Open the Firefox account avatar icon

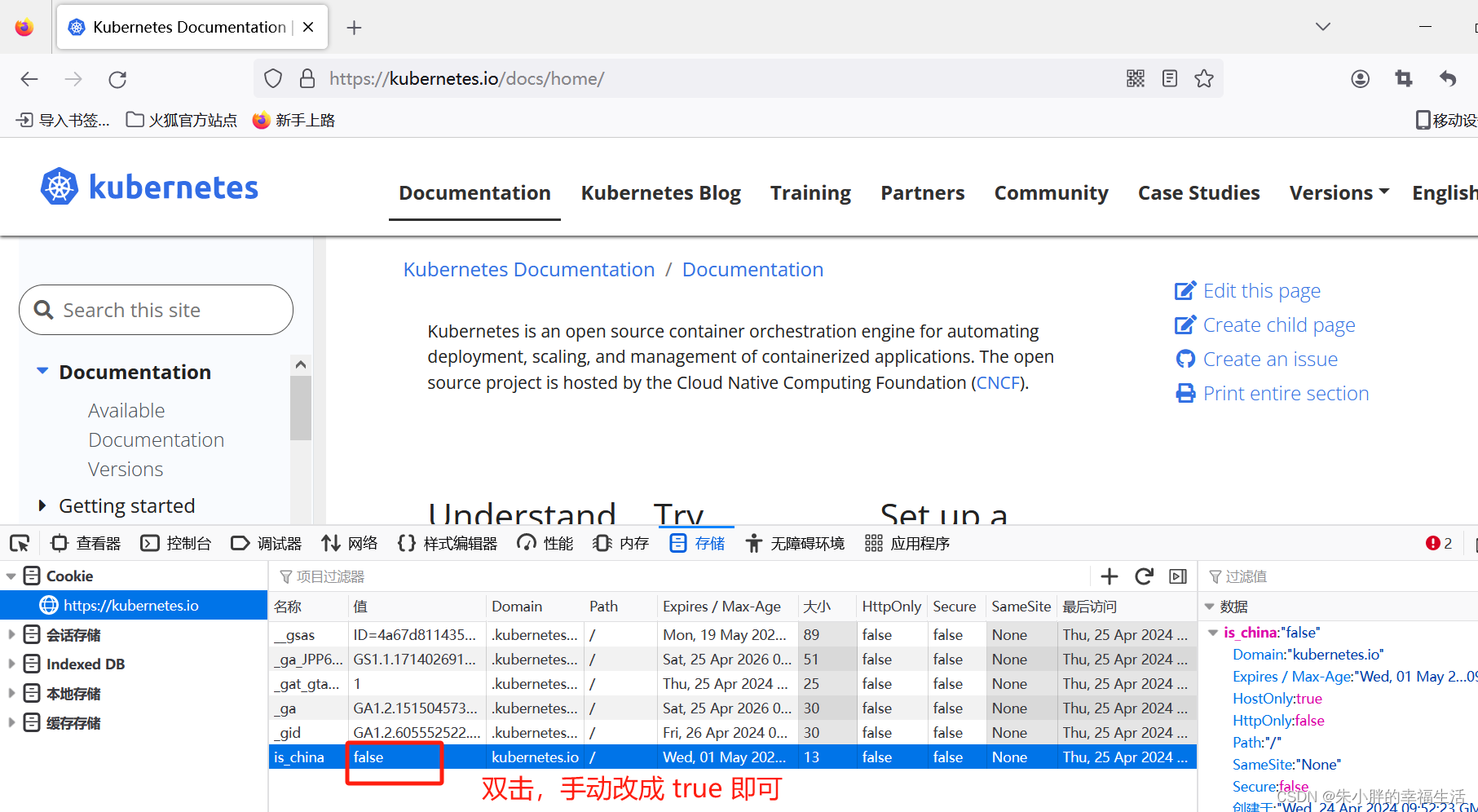(x=1360, y=78)
